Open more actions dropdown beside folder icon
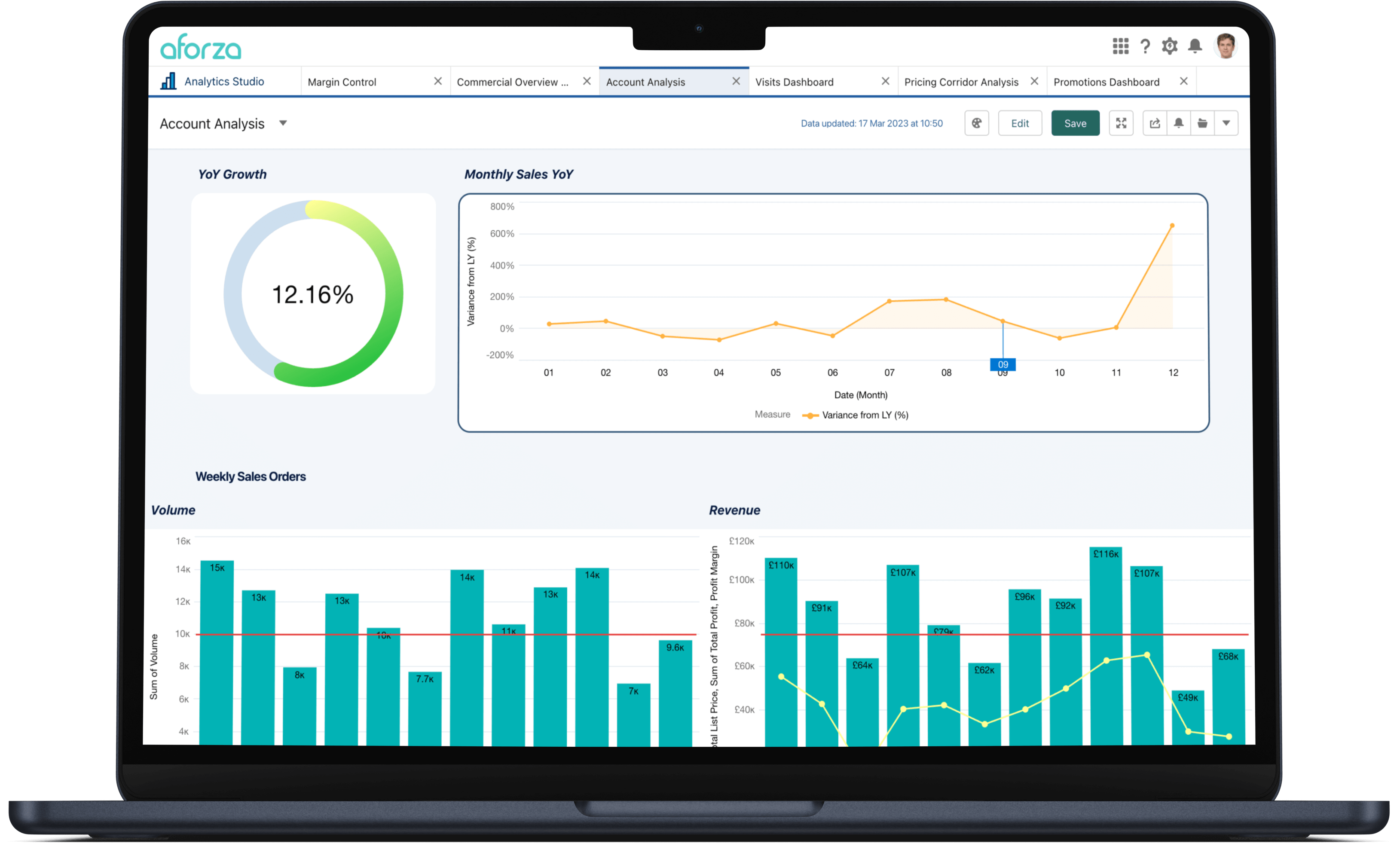 pos(1226,123)
